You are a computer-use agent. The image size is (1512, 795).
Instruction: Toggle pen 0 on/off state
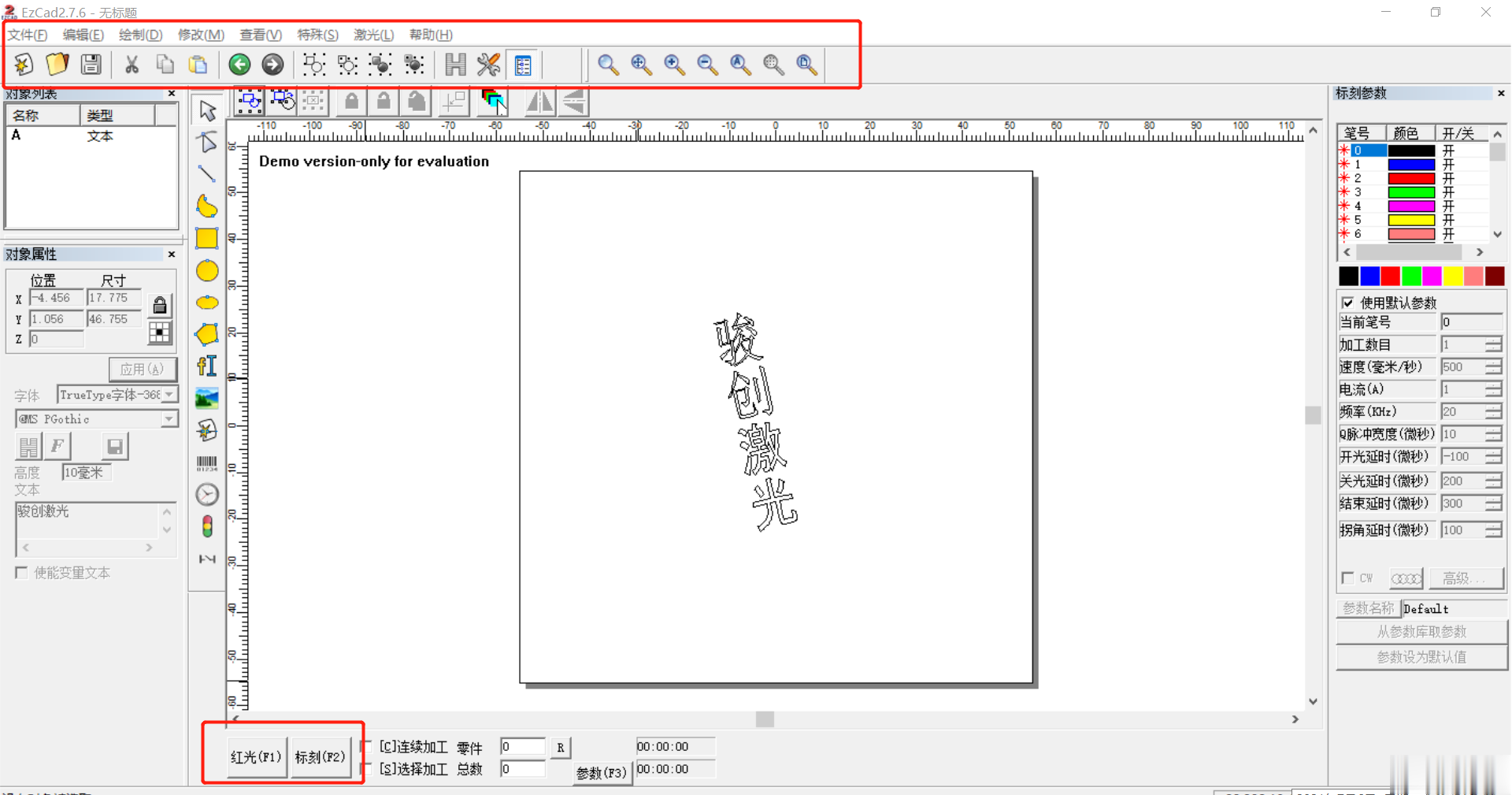[x=1449, y=150]
